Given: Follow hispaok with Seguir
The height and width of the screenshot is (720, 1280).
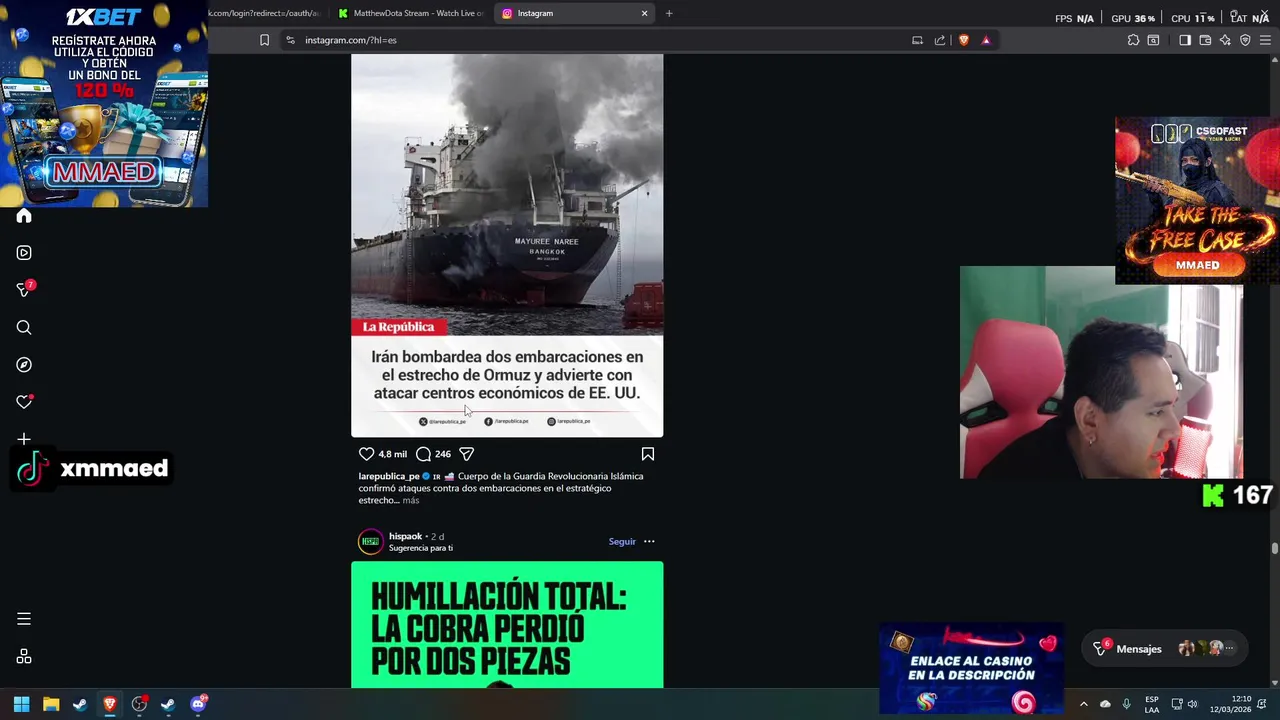Looking at the screenshot, I should (x=622, y=541).
